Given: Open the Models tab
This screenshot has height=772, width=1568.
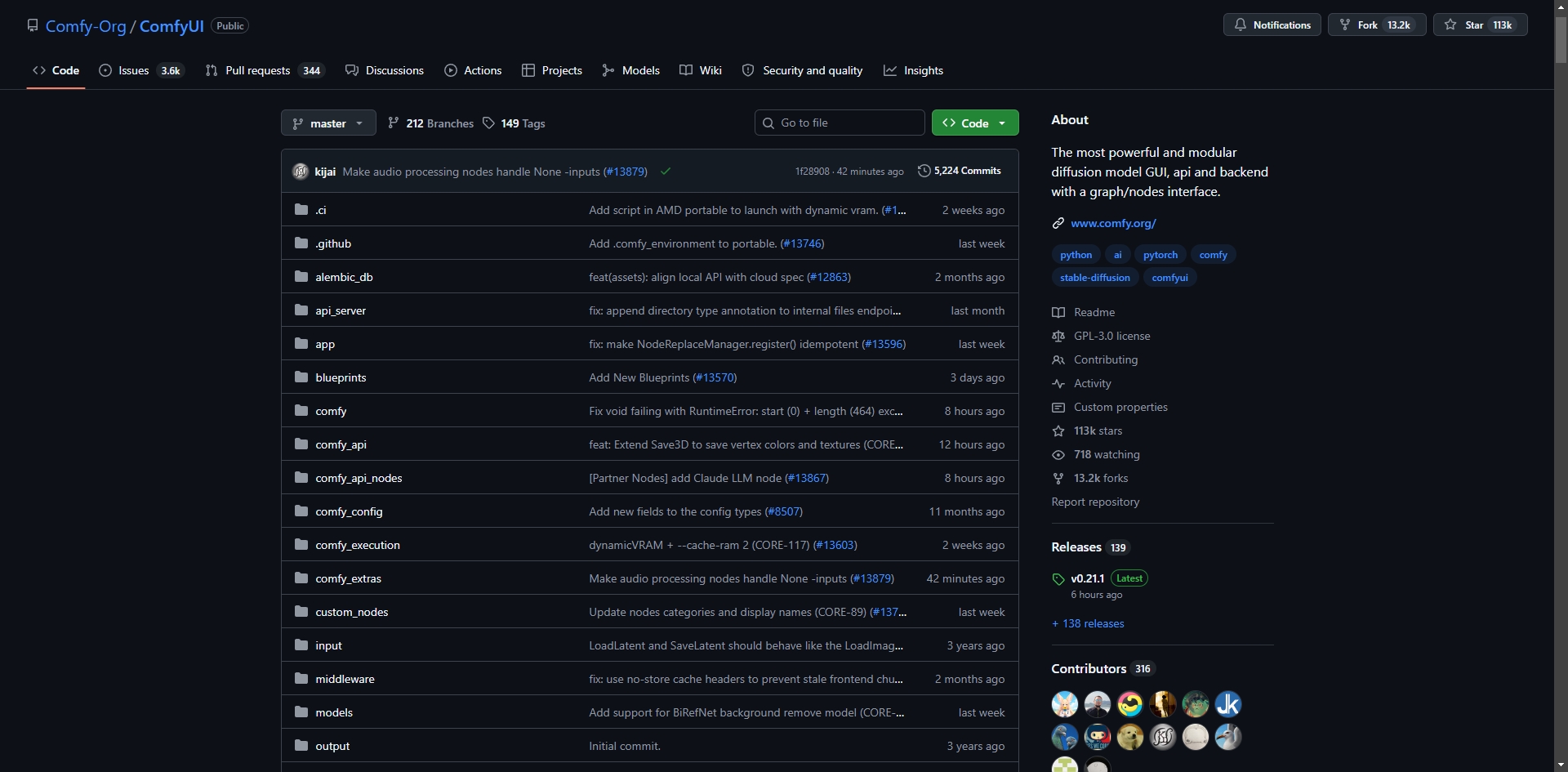Looking at the screenshot, I should click(630, 70).
